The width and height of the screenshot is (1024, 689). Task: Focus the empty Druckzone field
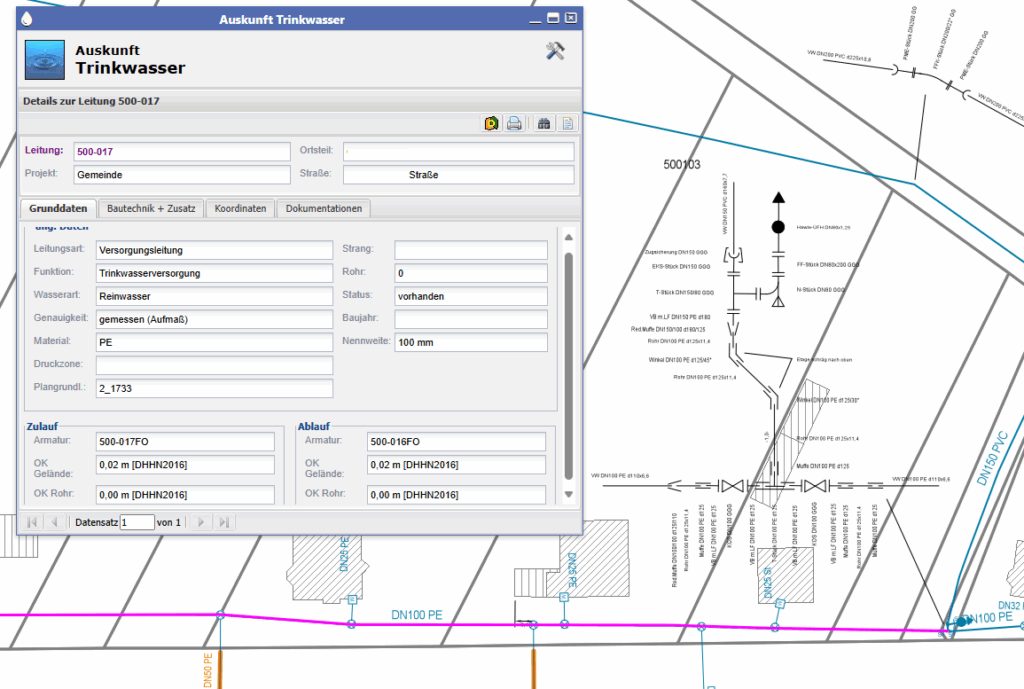pyautogui.click(x=214, y=365)
